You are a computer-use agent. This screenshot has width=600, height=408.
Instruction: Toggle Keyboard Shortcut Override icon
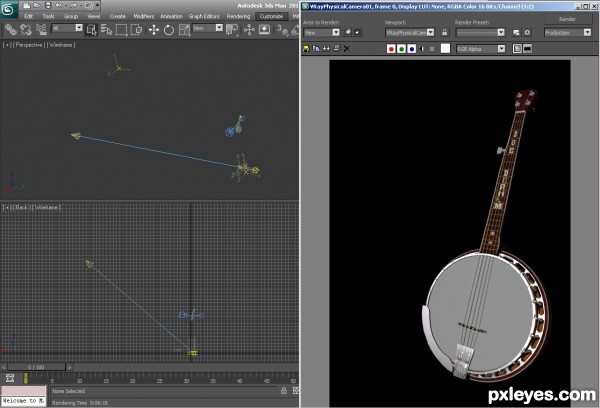264,29
